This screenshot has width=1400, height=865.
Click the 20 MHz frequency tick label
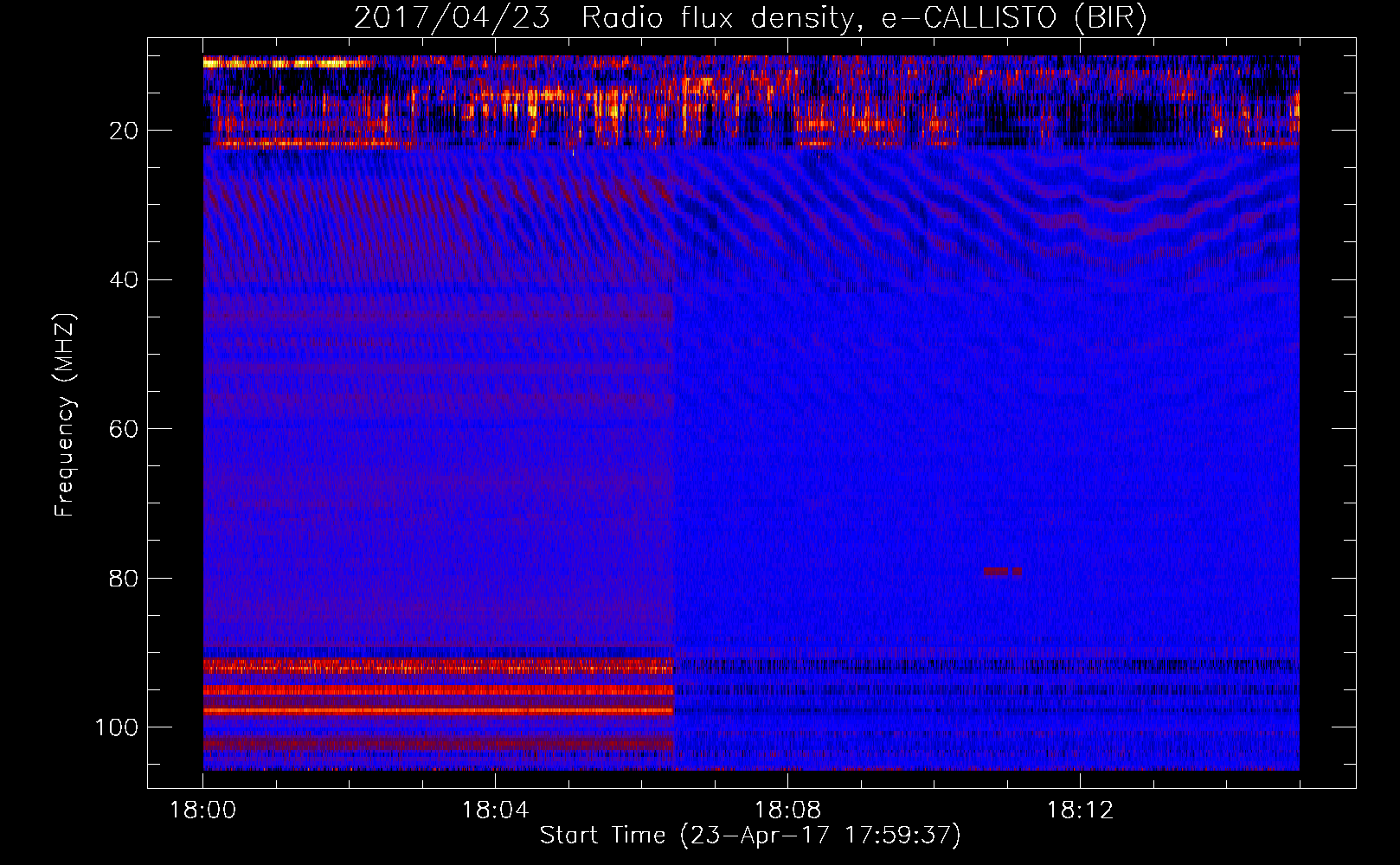124,131
